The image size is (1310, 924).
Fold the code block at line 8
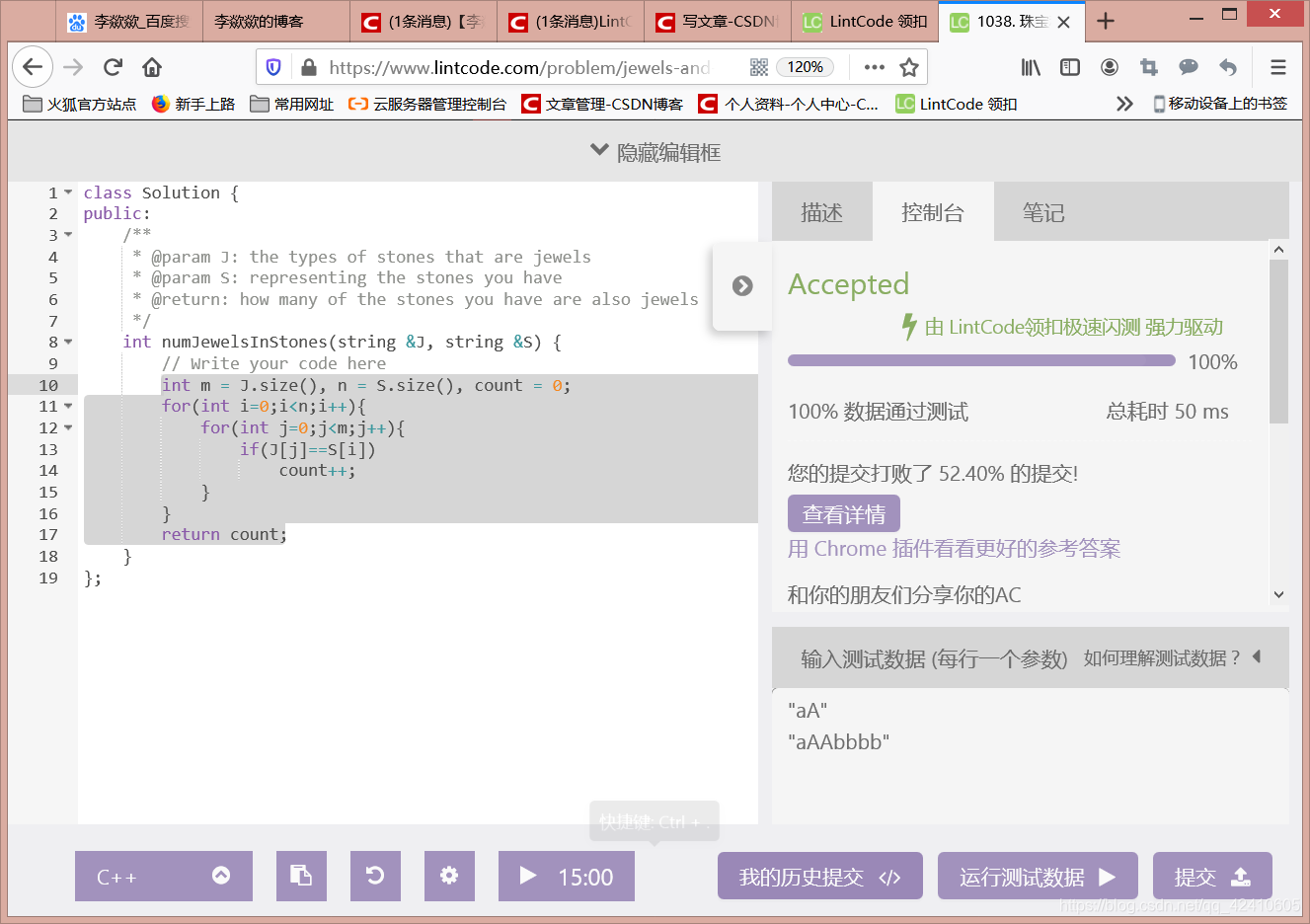tap(67, 342)
